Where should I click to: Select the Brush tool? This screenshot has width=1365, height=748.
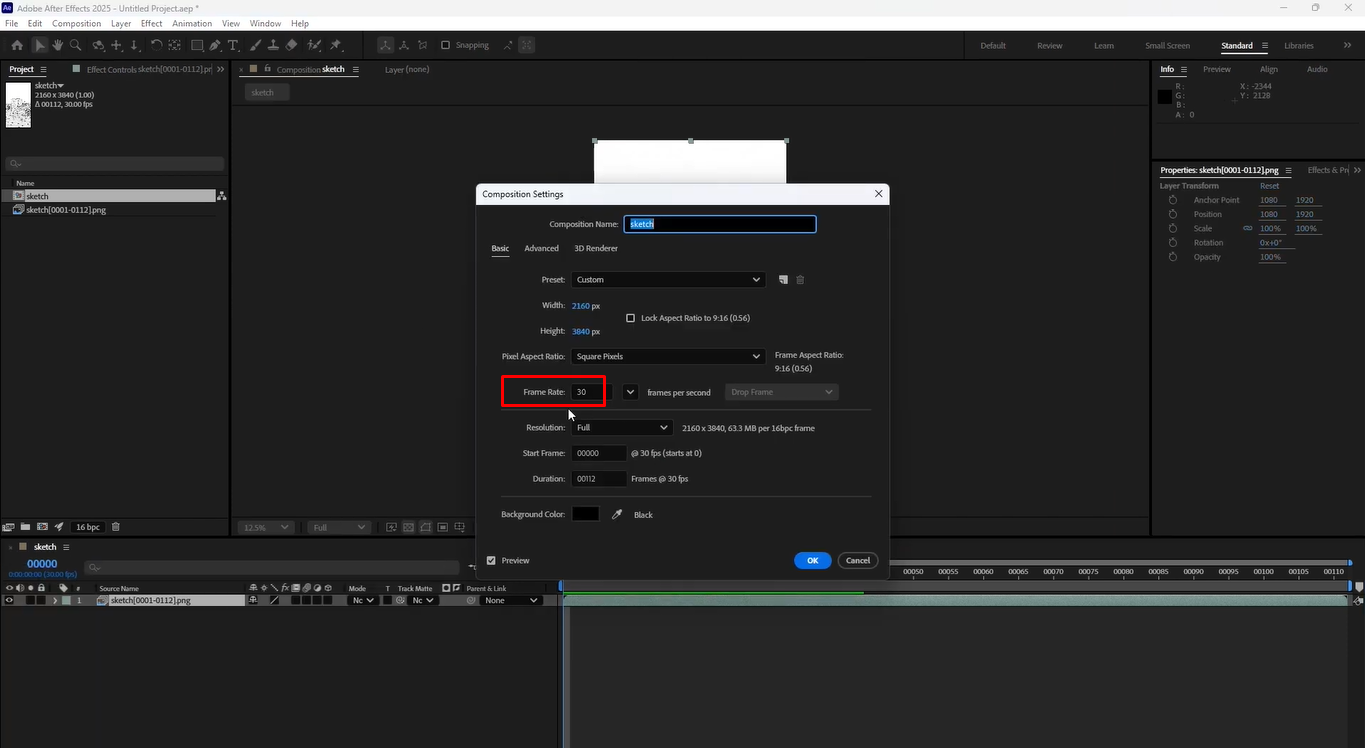tap(256, 45)
